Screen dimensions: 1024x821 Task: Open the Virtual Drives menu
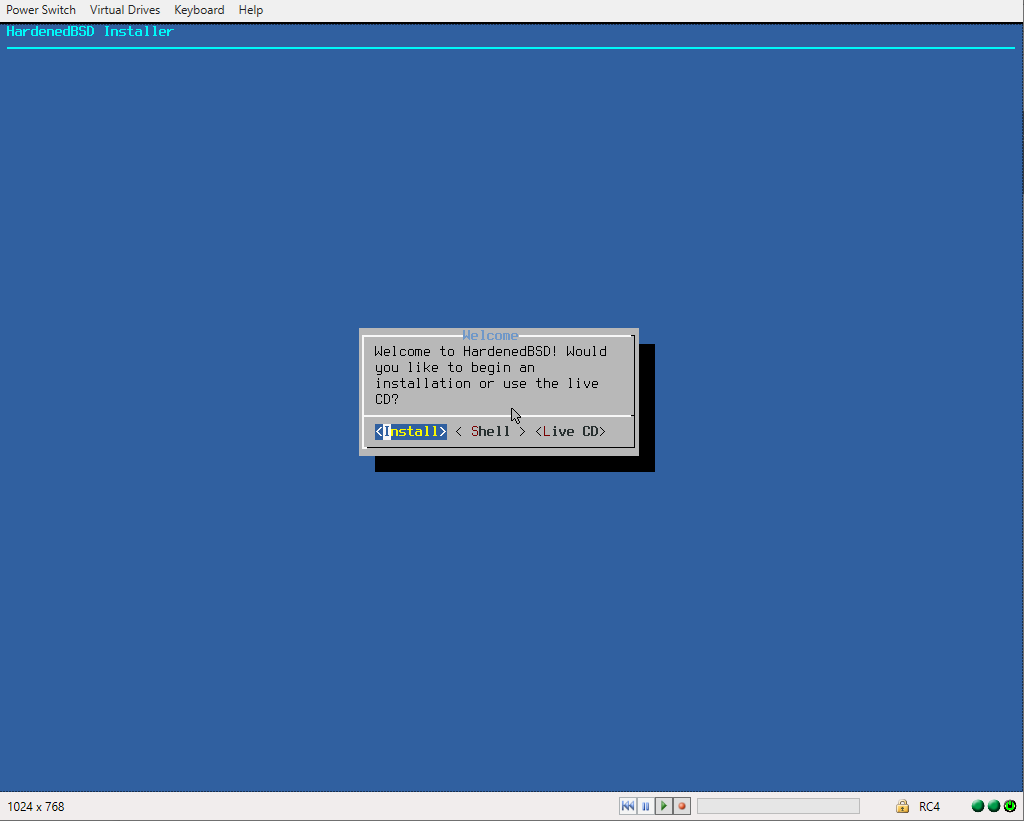[x=125, y=10]
